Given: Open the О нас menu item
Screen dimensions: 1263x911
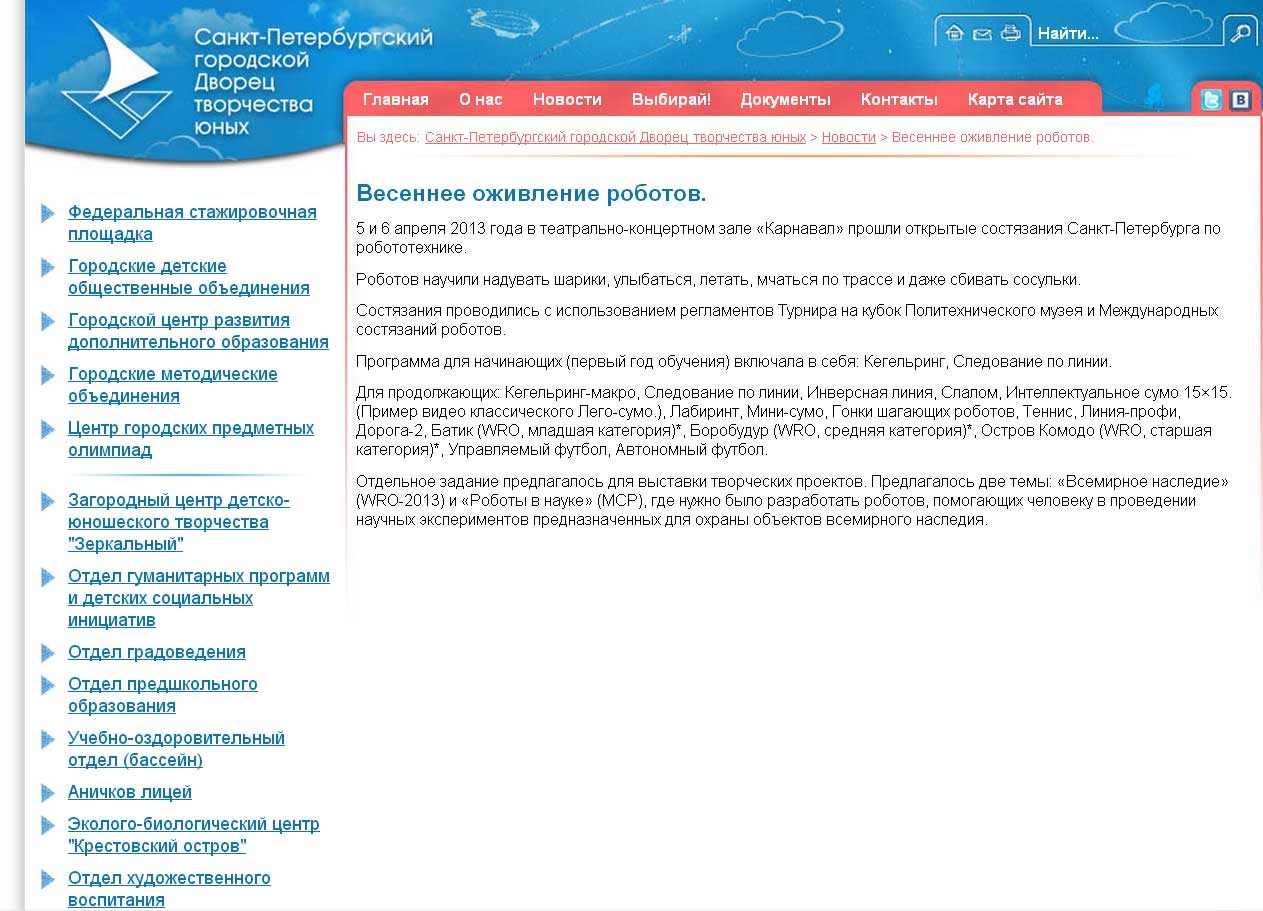Looking at the screenshot, I should [481, 99].
